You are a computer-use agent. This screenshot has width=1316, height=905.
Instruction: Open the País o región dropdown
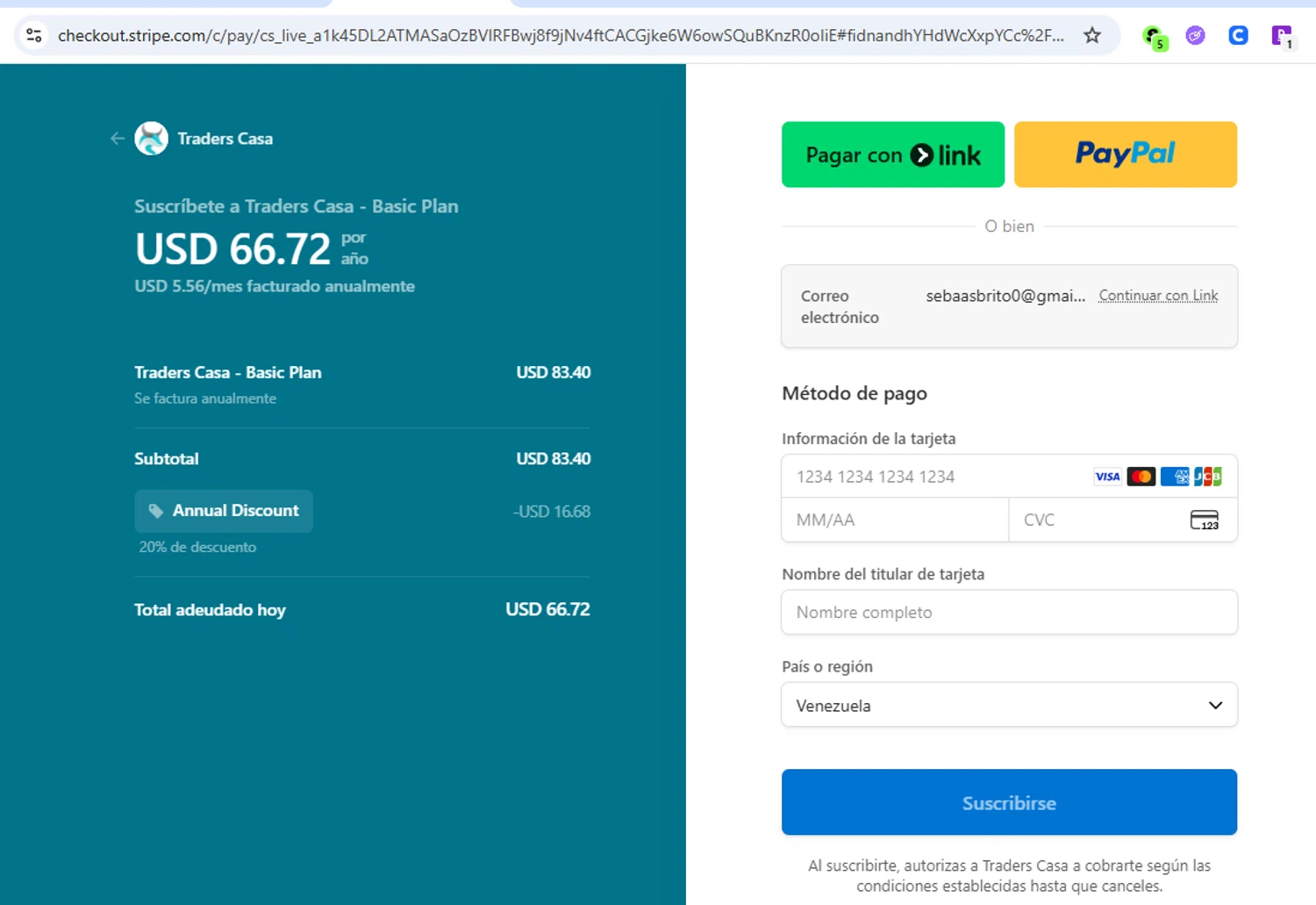point(1009,705)
